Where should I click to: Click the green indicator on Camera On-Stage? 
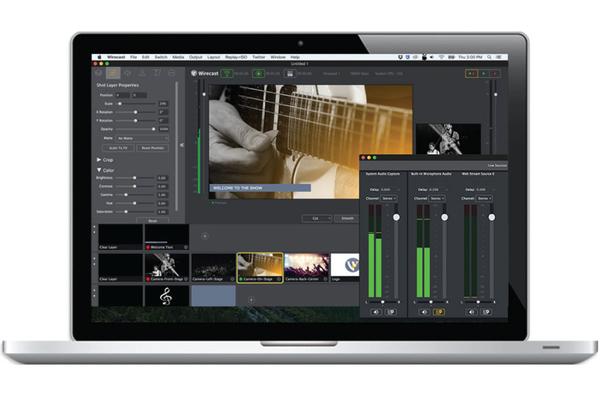tap(241, 279)
